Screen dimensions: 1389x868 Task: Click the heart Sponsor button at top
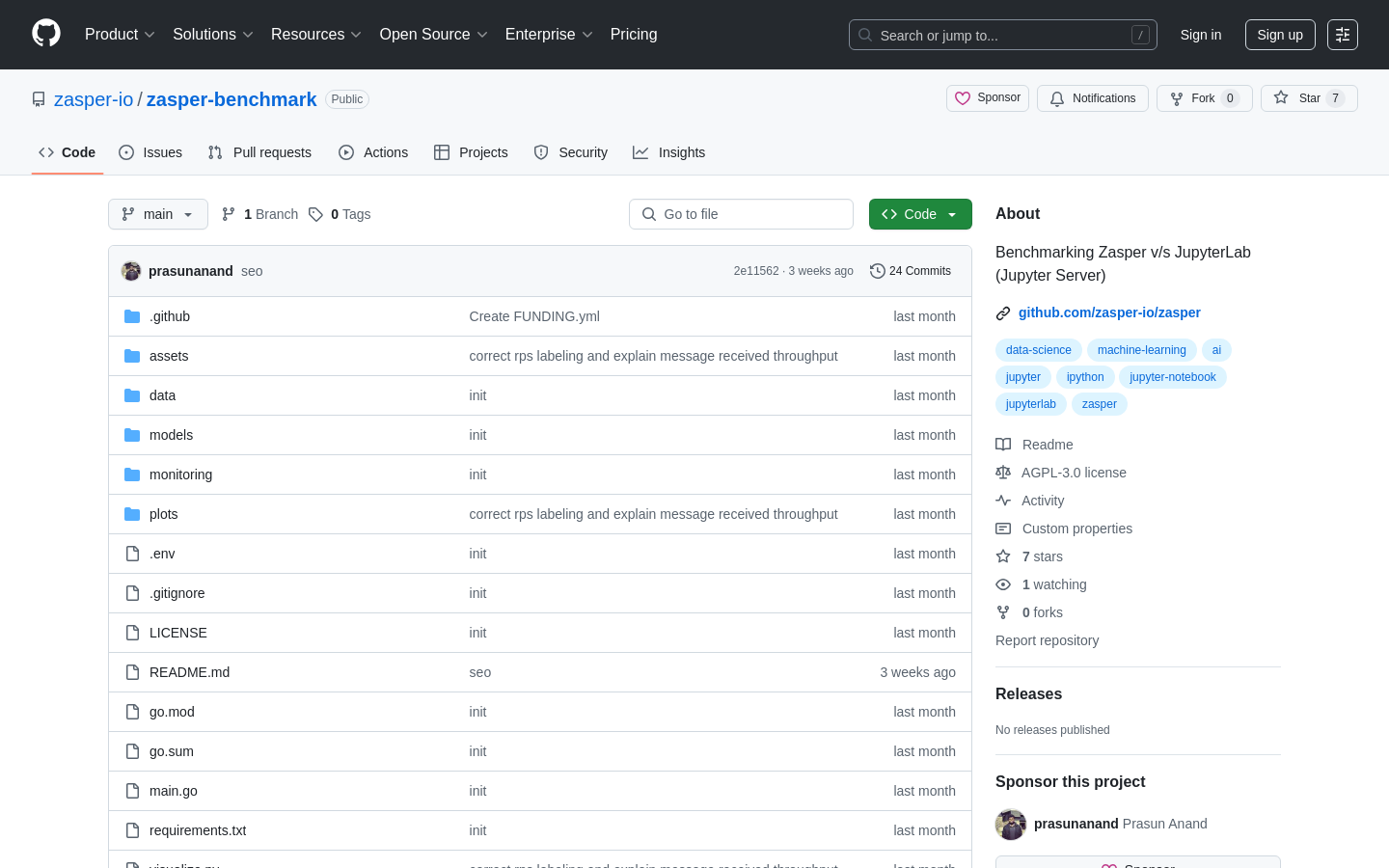pos(988,98)
